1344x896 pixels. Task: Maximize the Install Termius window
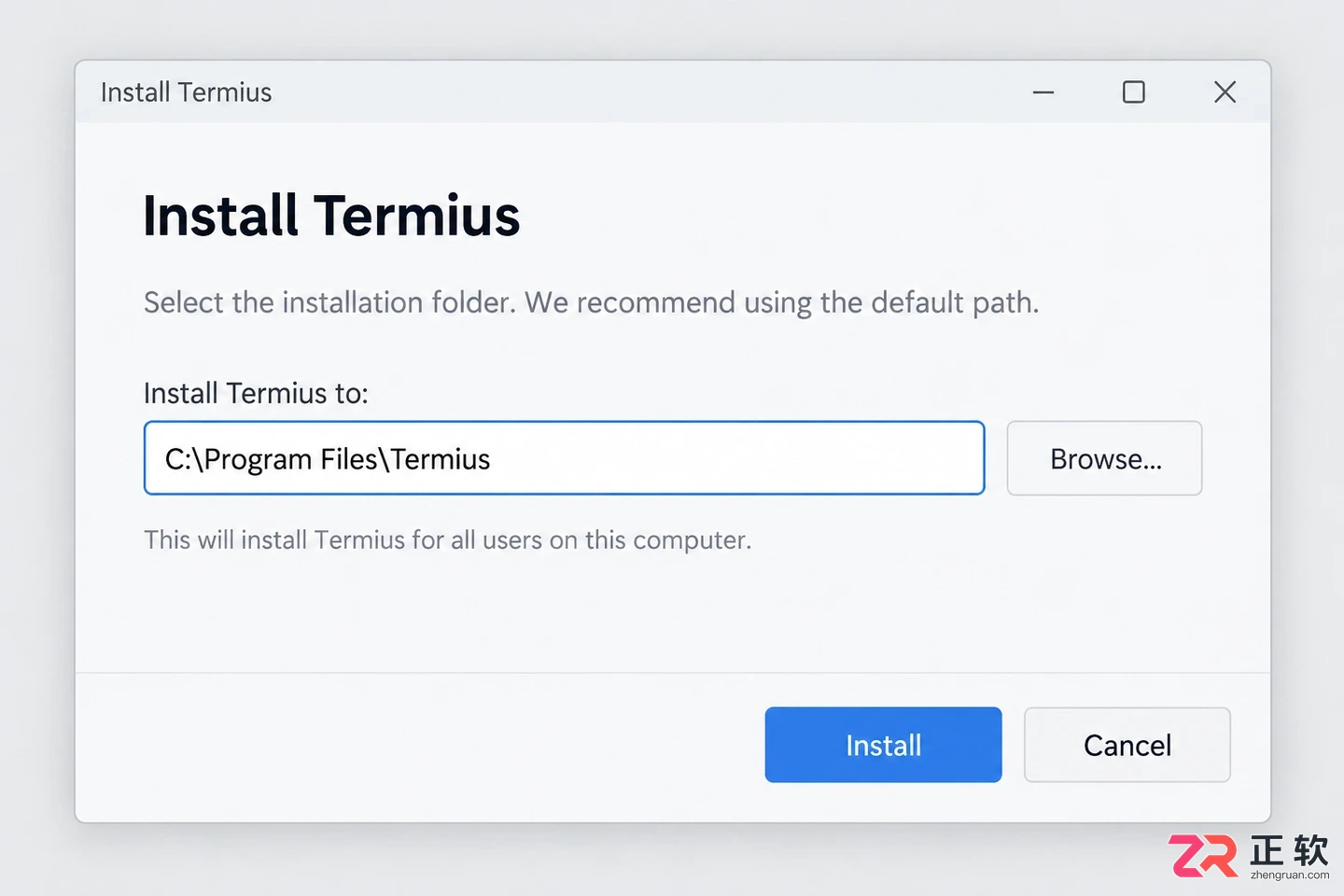(1134, 92)
